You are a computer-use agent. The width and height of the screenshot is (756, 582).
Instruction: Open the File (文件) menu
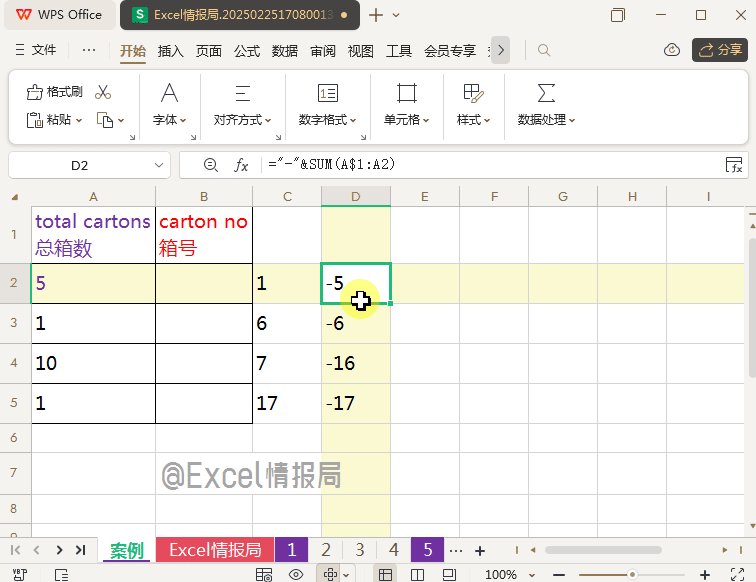point(36,50)
